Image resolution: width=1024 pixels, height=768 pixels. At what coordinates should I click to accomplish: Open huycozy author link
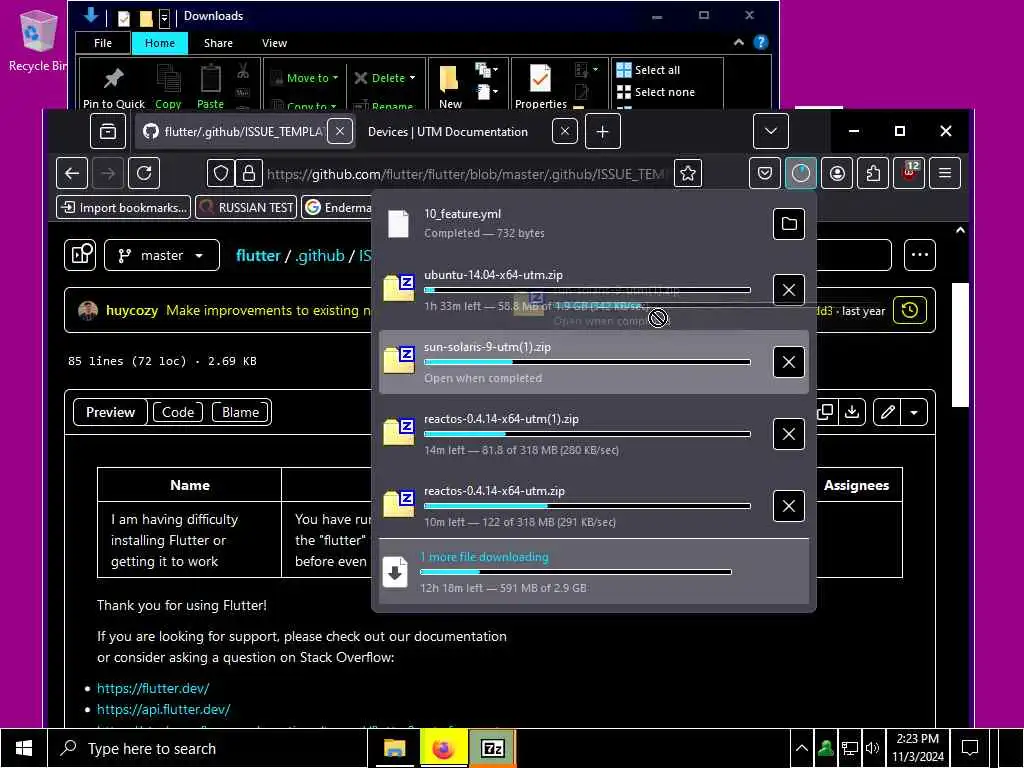[x=132, y=310]
